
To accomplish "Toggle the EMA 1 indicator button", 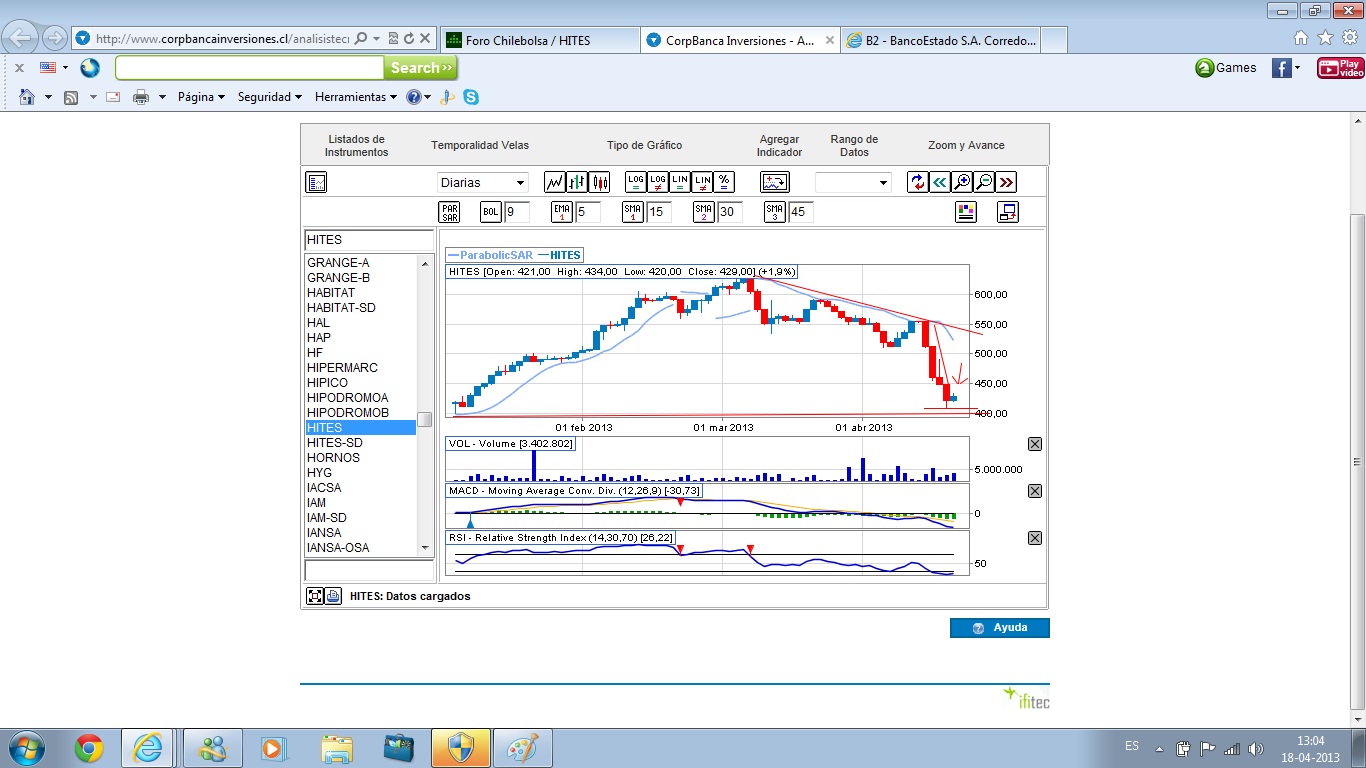I will coord(562,212).
